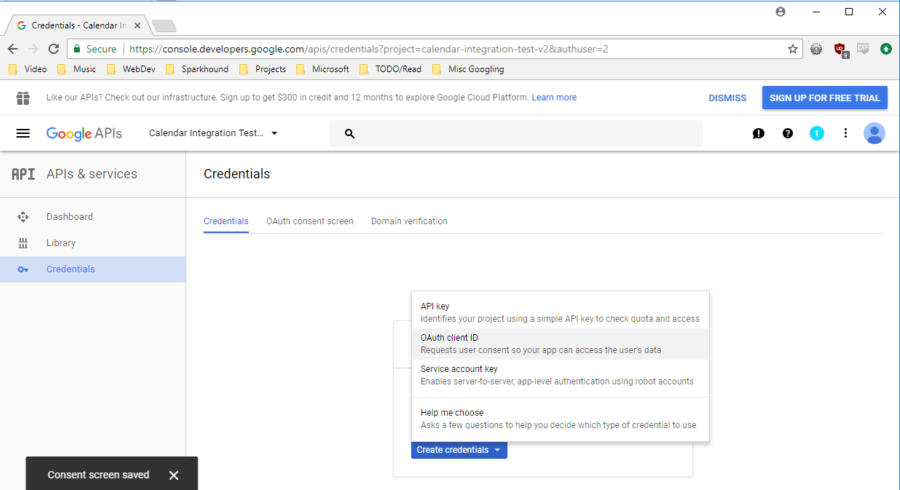Switch to the Credentials tab
The width and height of the screenshot is (900, 490).
click(226, 221)
